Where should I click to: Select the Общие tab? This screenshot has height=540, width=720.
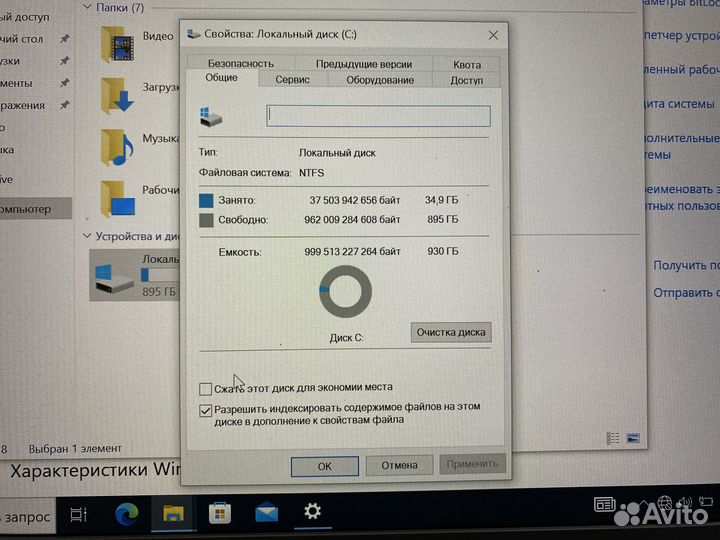[x=221, y=78]
